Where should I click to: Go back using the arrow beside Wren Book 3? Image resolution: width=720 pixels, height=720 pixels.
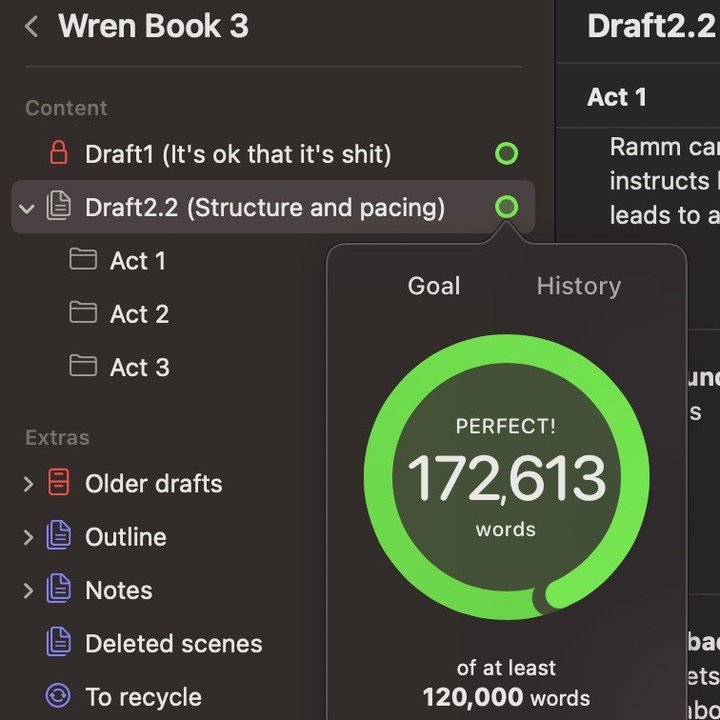click(31, 26)
